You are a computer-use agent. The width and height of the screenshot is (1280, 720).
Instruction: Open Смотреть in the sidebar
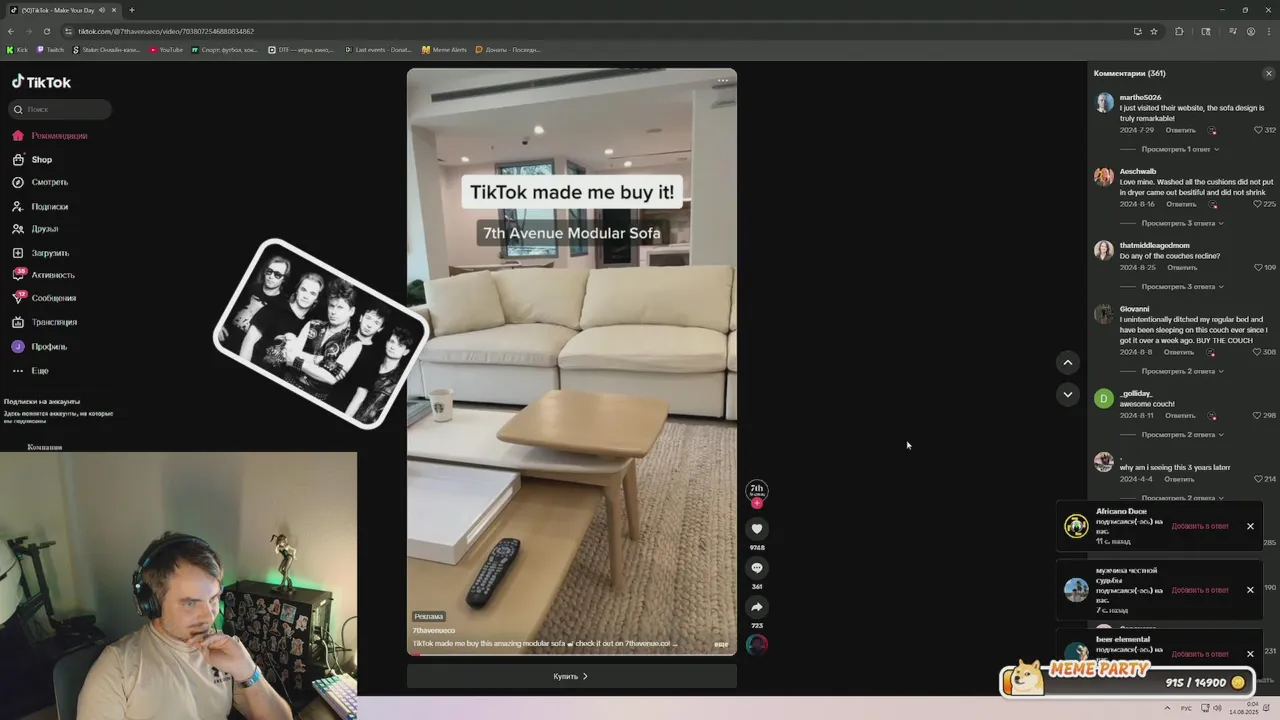point(41,183)
